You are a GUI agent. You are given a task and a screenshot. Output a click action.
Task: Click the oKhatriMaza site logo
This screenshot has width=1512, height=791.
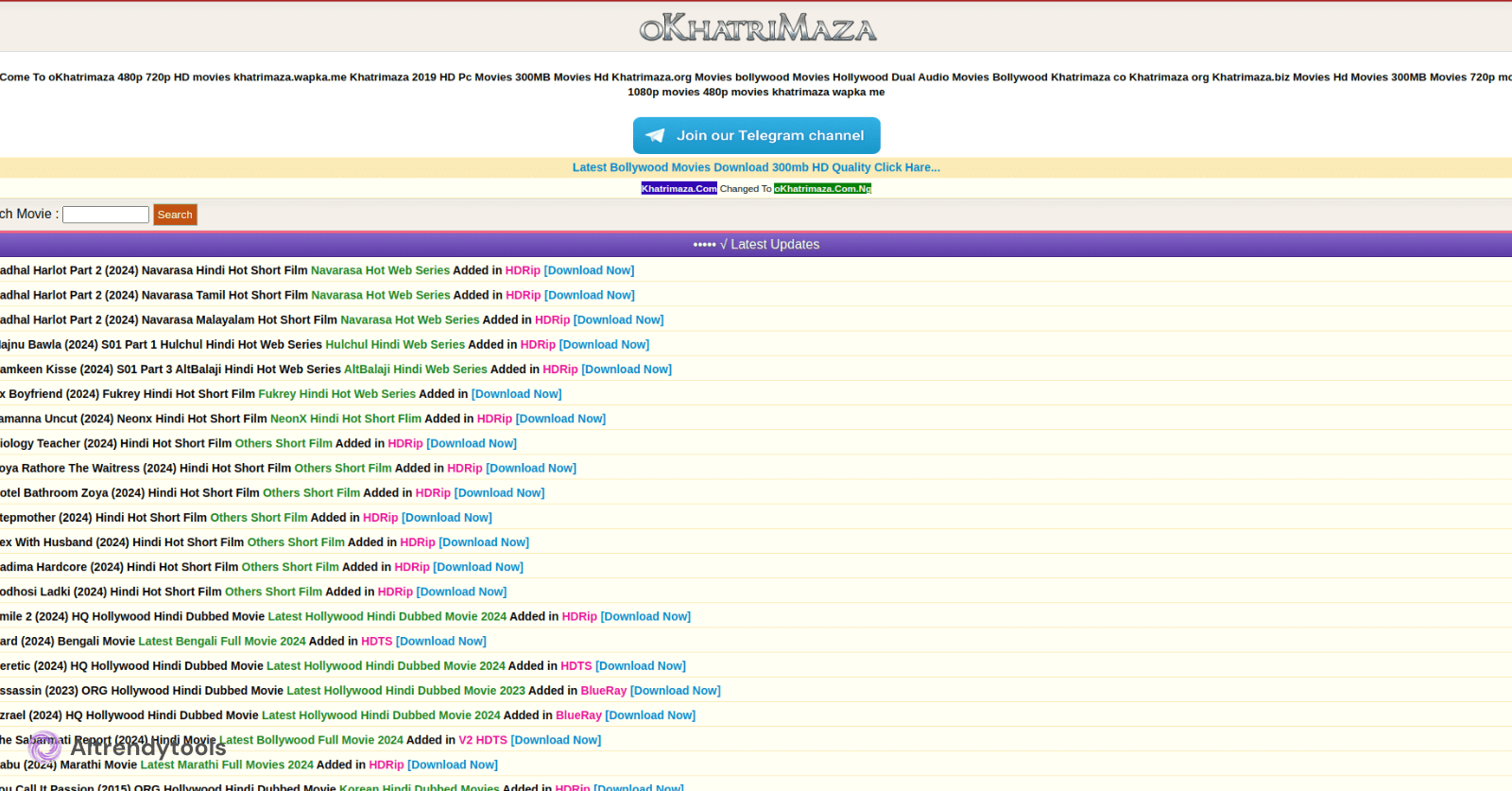[x=758, y=27]
